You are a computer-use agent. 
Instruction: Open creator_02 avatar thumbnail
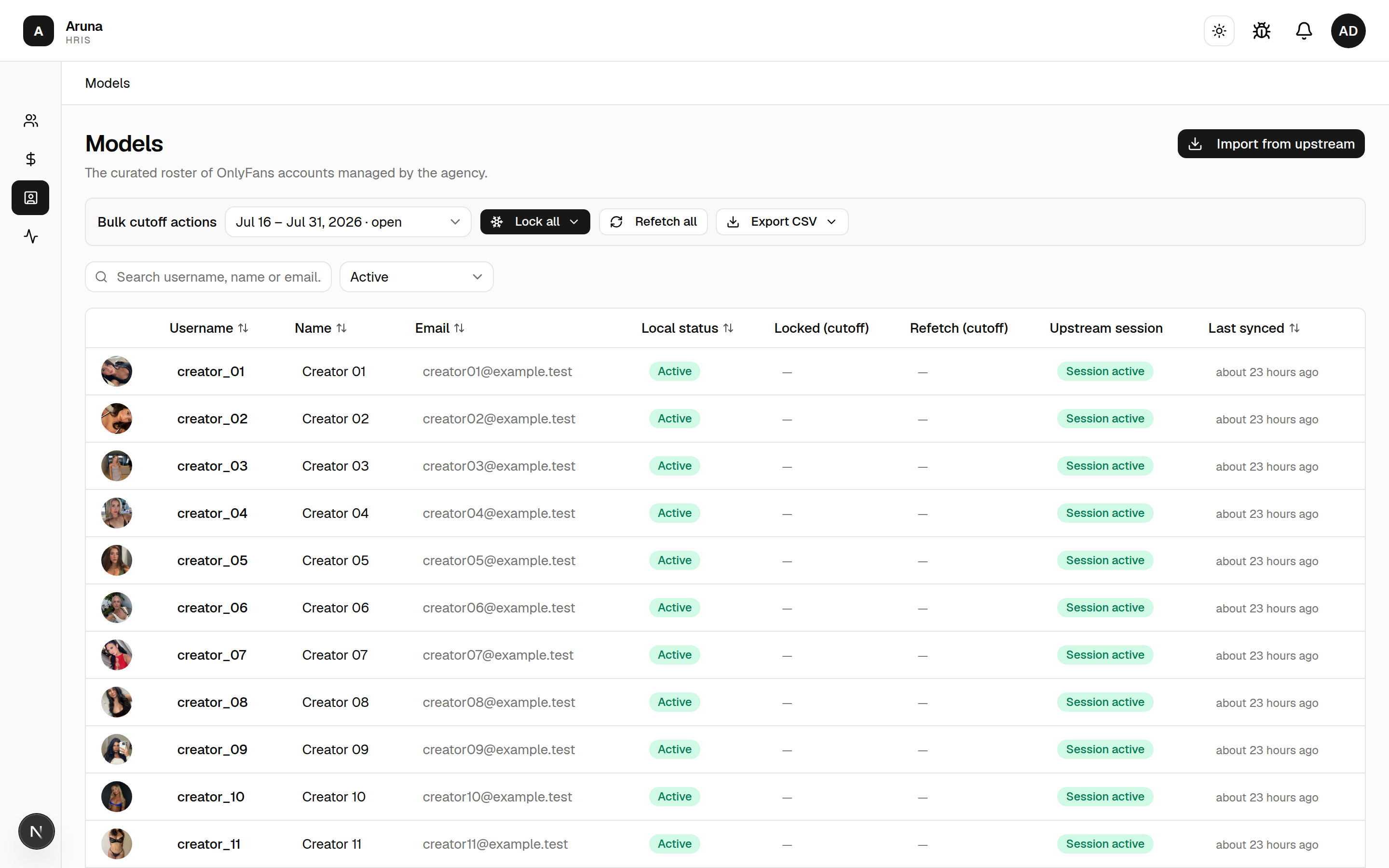click(117, 419)
